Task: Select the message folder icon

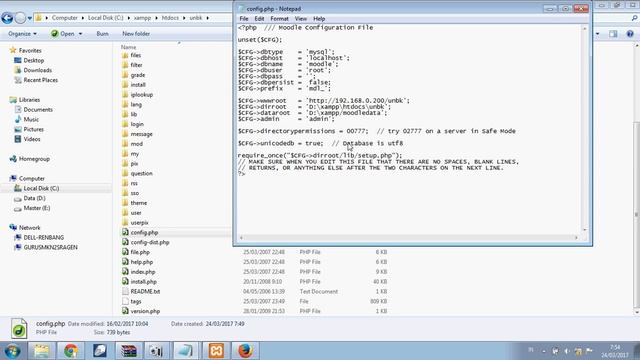Action: [125, 134]
